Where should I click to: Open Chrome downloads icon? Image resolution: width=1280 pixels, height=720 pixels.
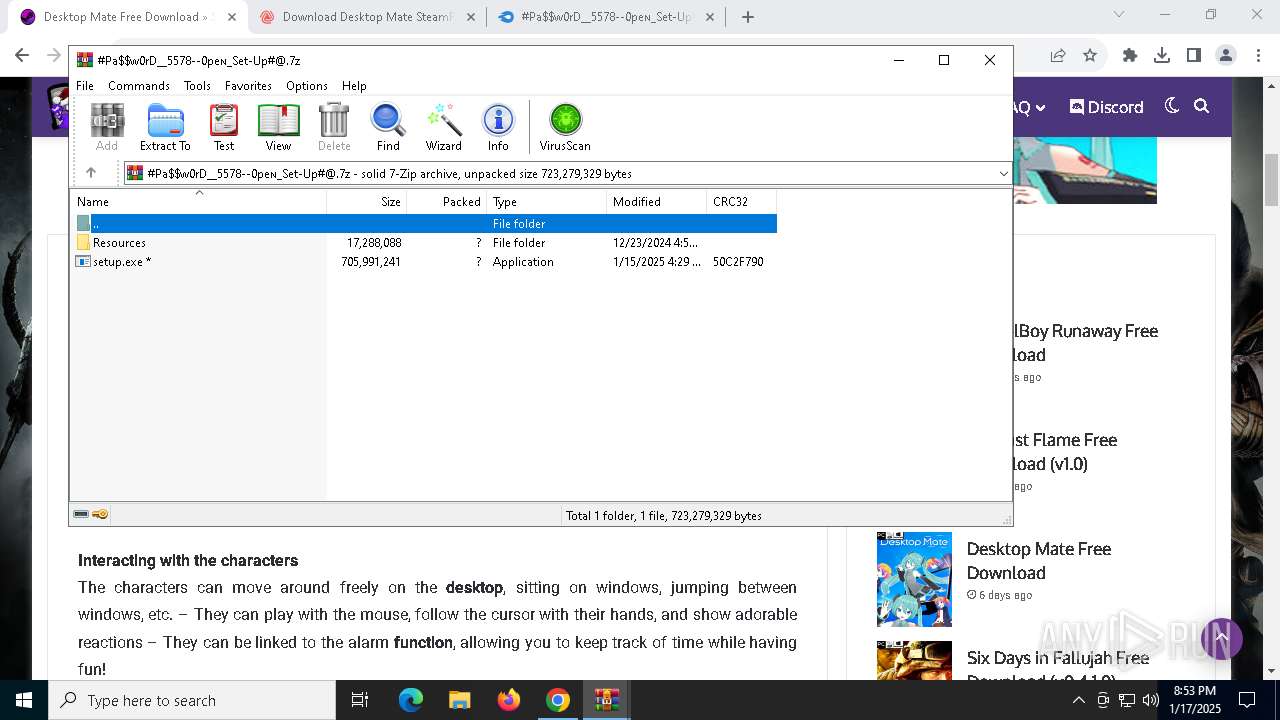1162,56
